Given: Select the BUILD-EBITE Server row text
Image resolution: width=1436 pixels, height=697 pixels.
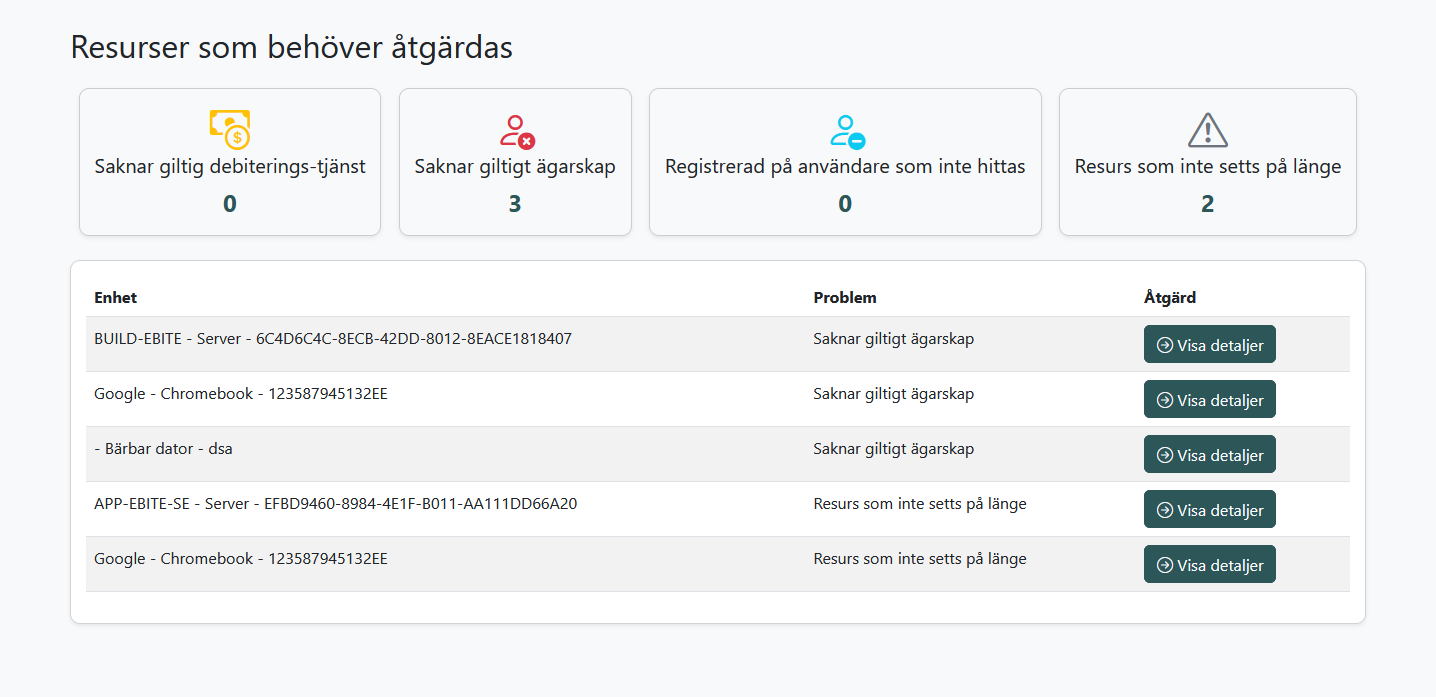Looking at the screenshot, I should (x=333, y=339).
